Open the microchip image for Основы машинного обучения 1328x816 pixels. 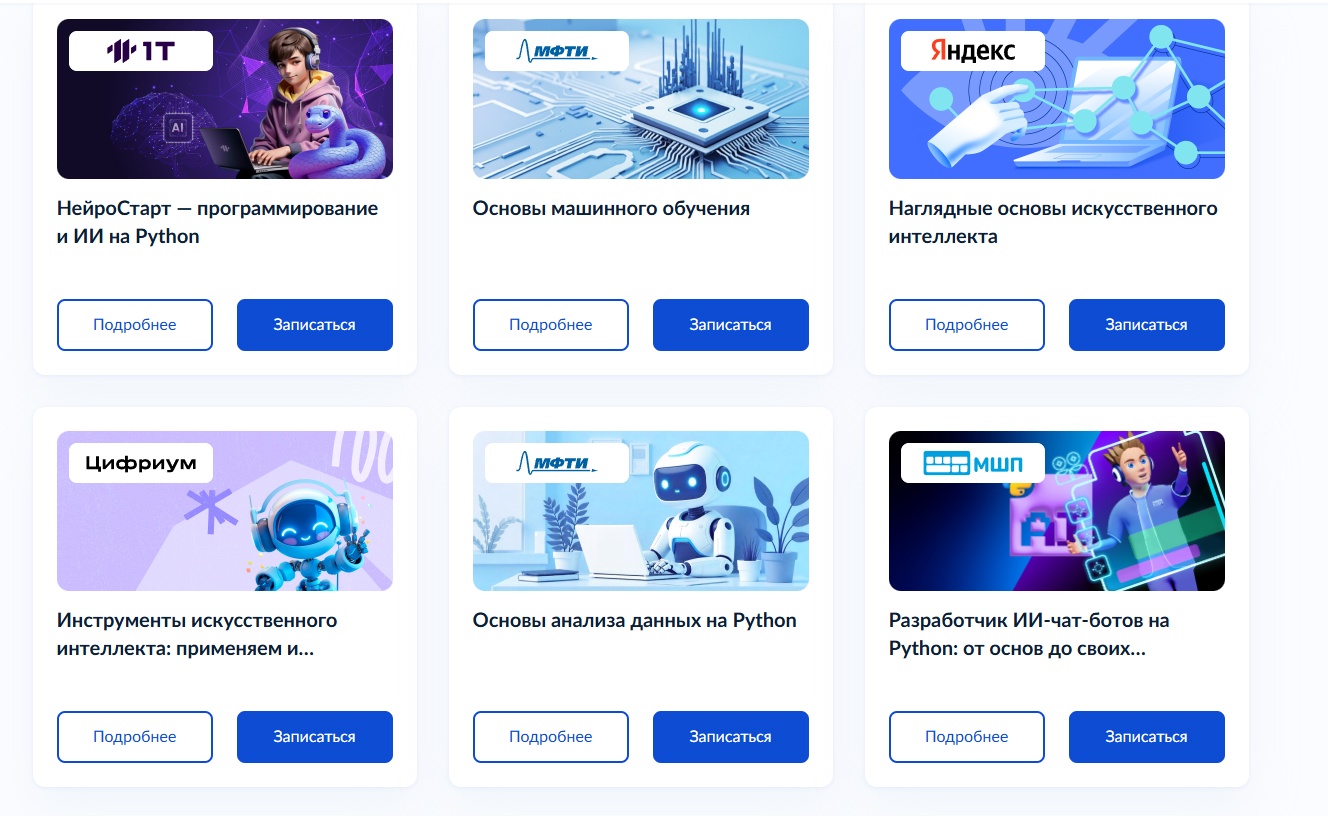[x=641, y=99]
